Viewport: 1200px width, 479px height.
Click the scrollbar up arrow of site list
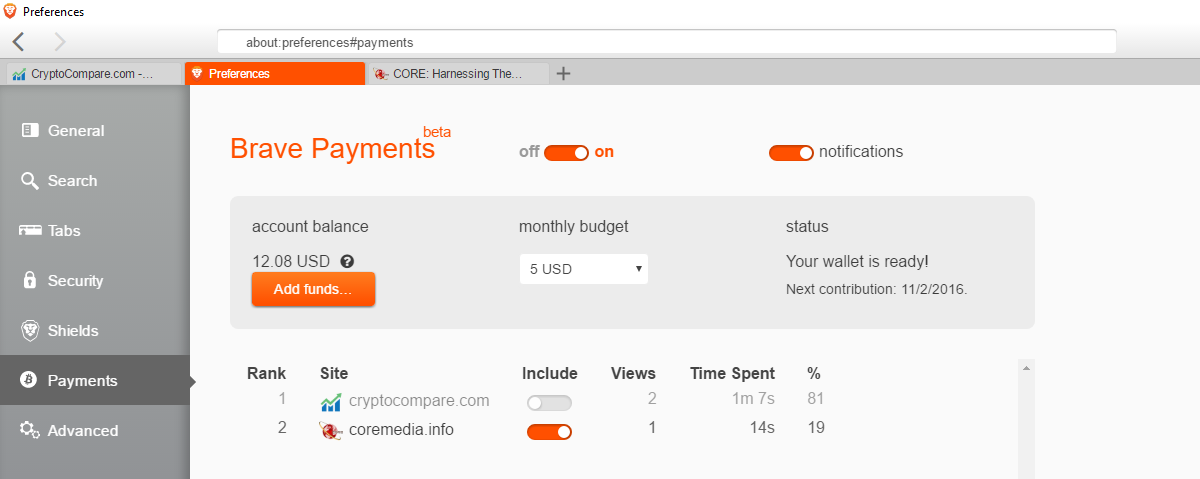1026,368
